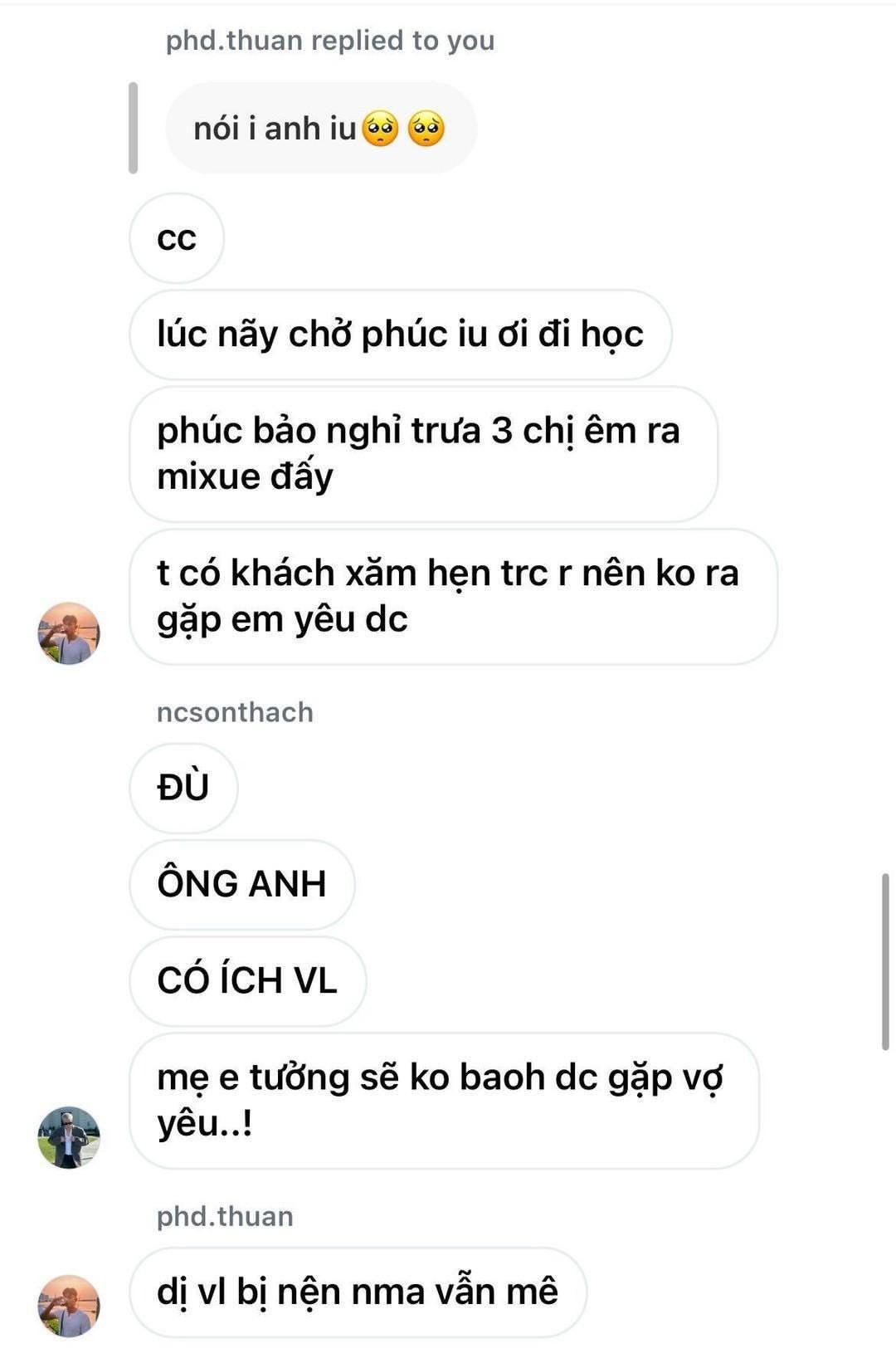The height and width of the screenshot is (1363, 896).
Task: Tap the 'ÔNG ANH' message bubble
Action: point(242,884)
